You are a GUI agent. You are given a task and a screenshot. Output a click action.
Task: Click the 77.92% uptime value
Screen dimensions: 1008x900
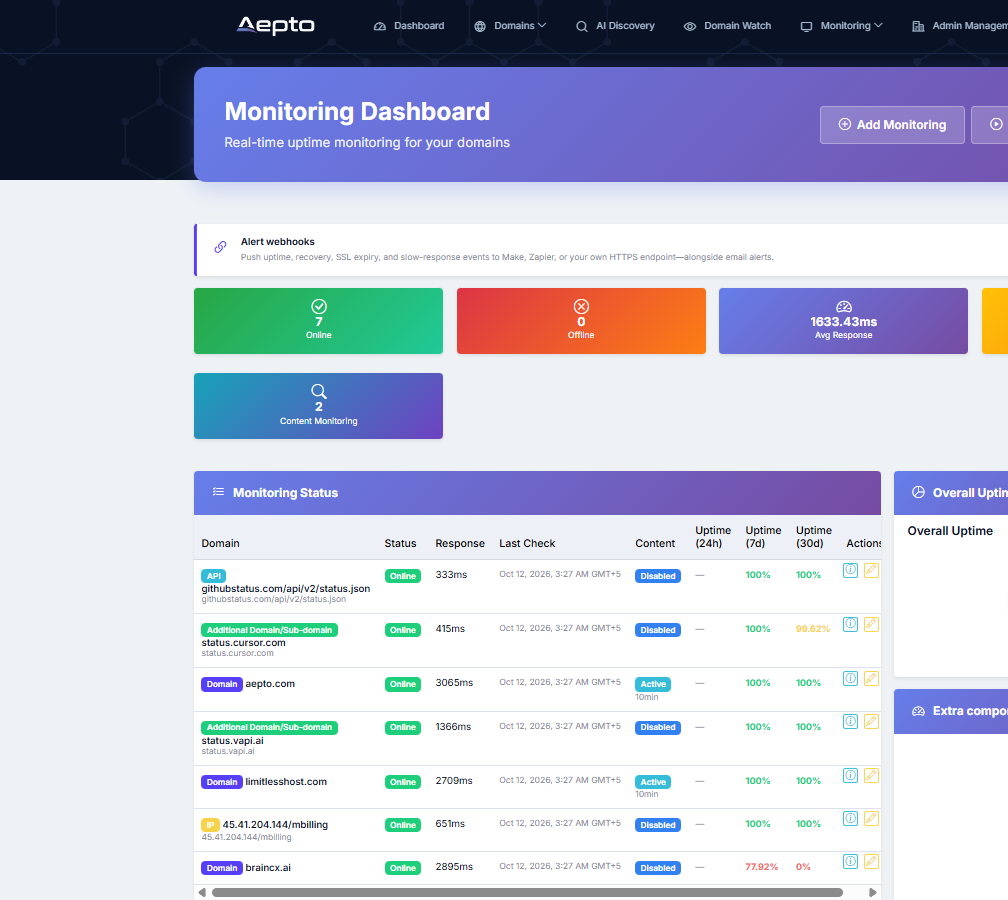[761, 867]
